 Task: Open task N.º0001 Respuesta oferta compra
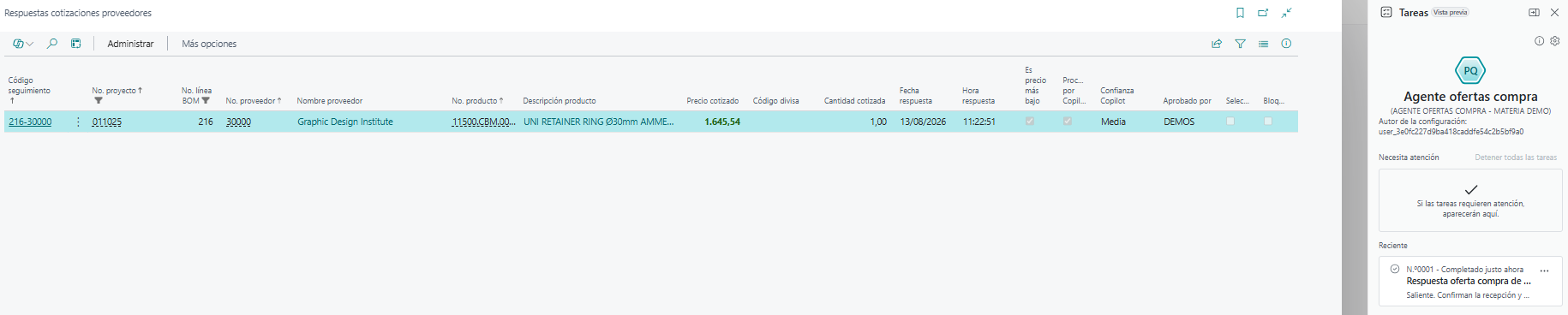(1470, 282)
